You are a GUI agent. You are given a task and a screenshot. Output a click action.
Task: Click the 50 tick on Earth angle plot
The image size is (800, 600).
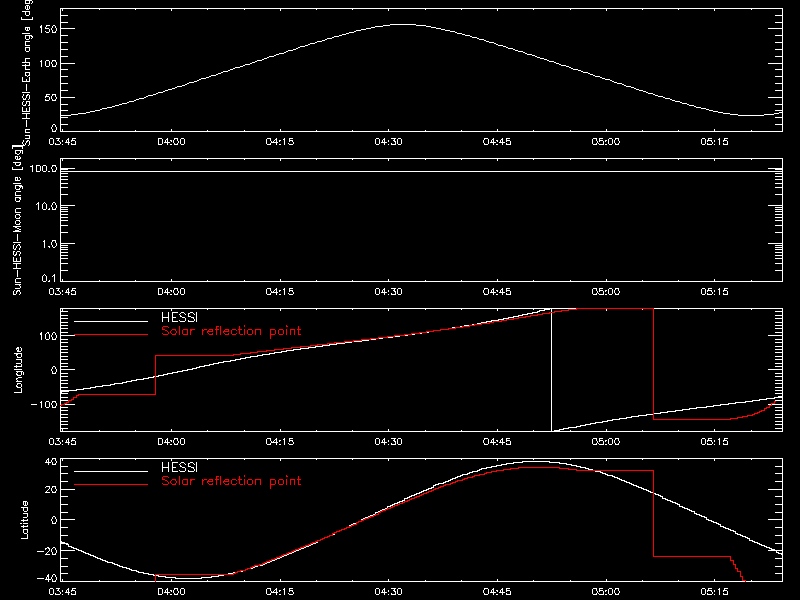pyautogui.click(x=51, y=98)
